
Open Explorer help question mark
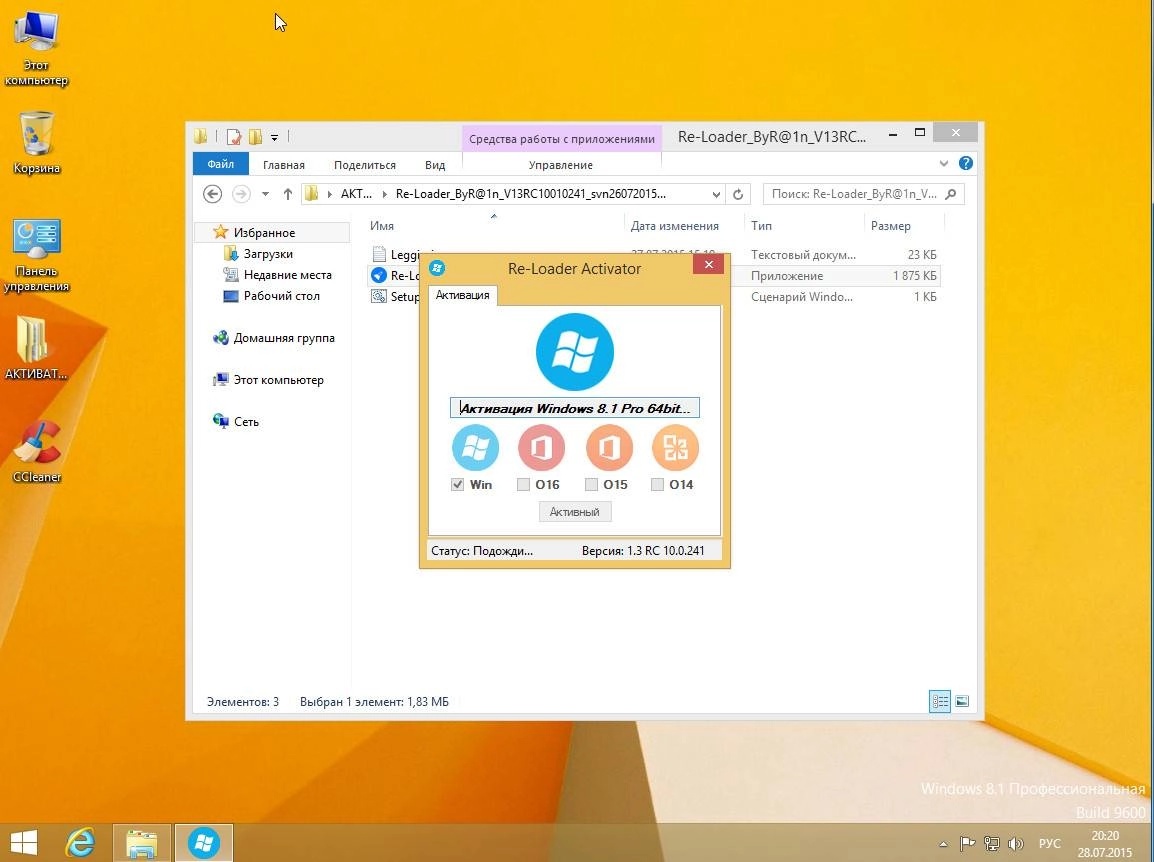point(966,163)
